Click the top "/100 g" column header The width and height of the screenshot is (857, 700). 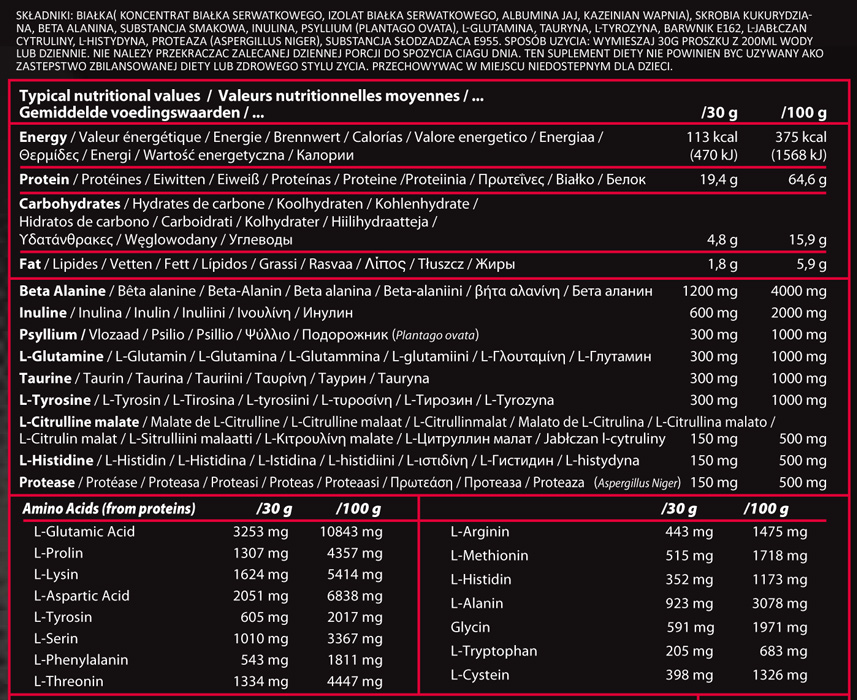coord(805,112)
